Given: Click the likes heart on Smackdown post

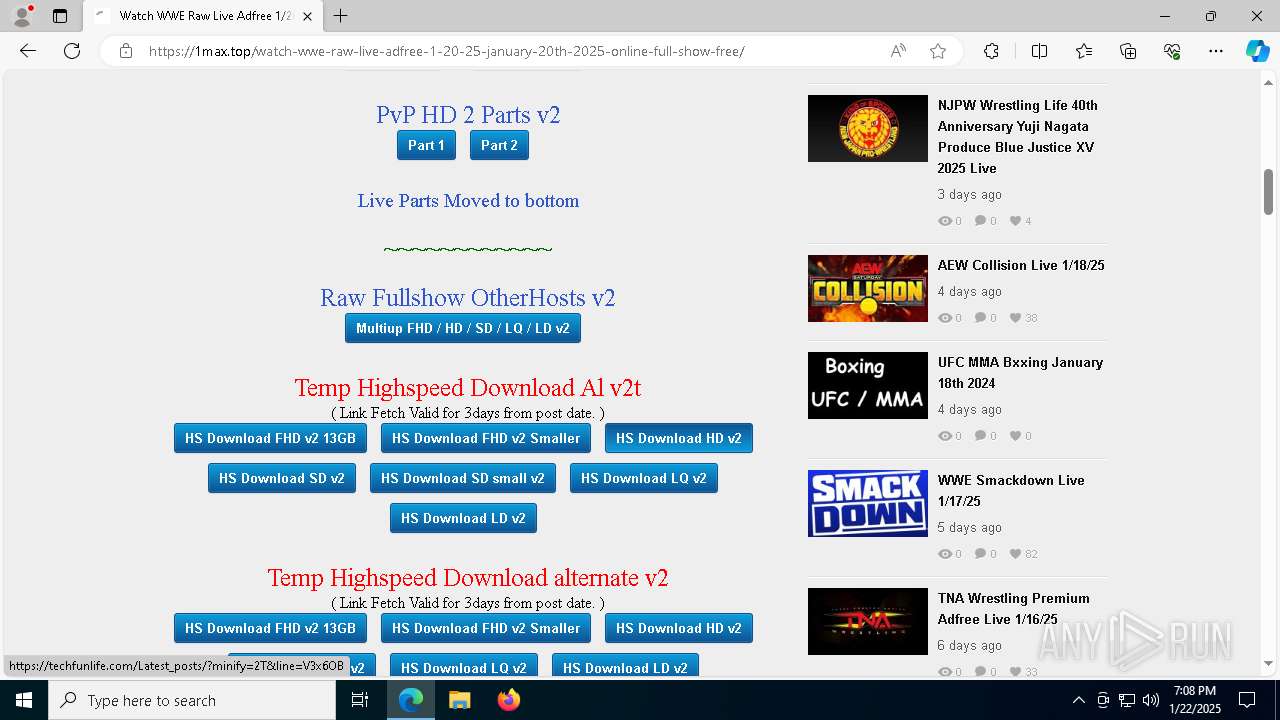Looking at the screenshot, I should 1016,554.
